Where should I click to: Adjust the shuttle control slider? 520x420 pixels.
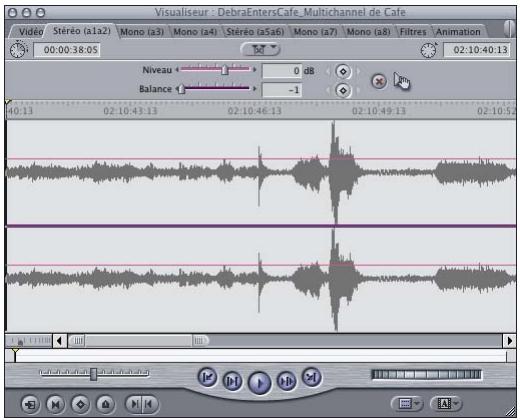point(94,373)
